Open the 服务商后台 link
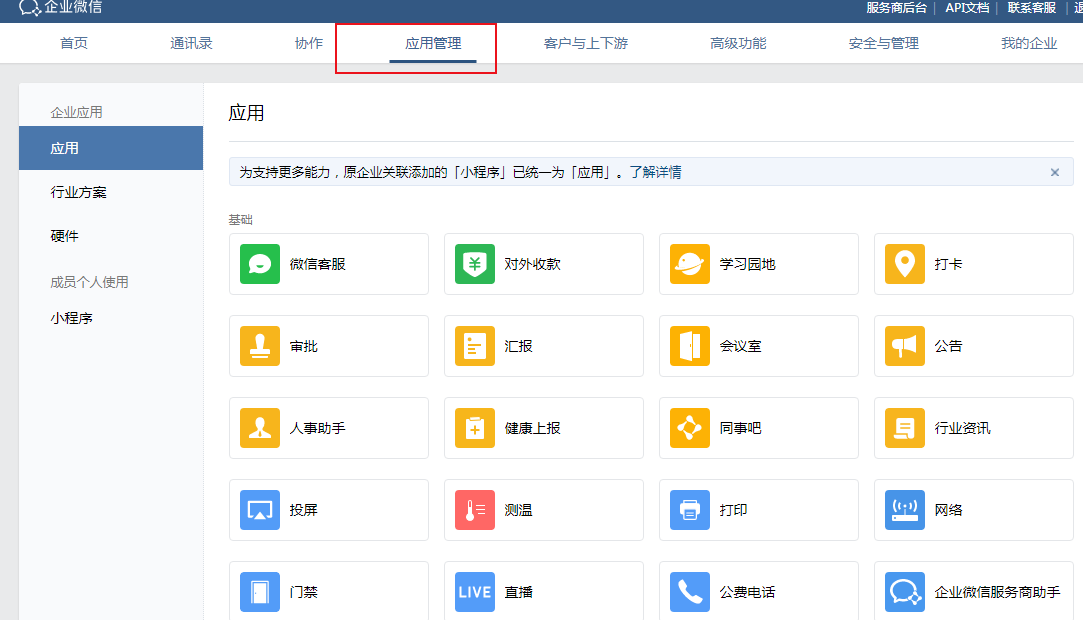 [897, 8]
